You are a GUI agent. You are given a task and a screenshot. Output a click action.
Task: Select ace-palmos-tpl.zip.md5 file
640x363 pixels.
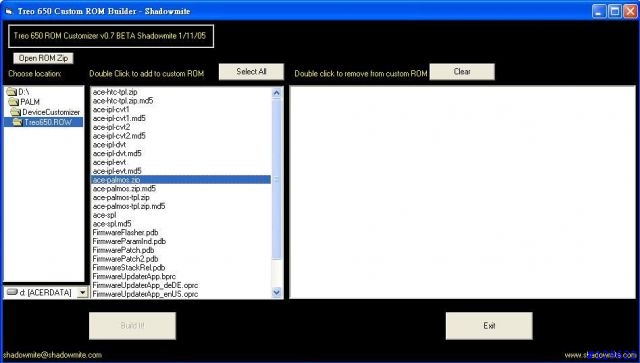click(129, 206)
